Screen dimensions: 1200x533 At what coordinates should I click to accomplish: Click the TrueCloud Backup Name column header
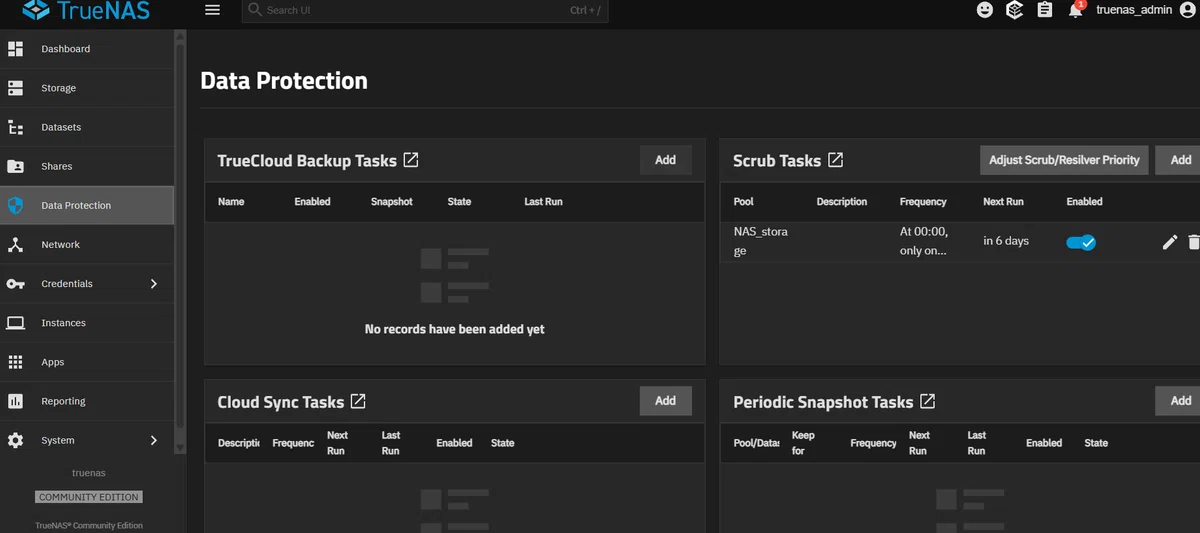tap(231, 202)
